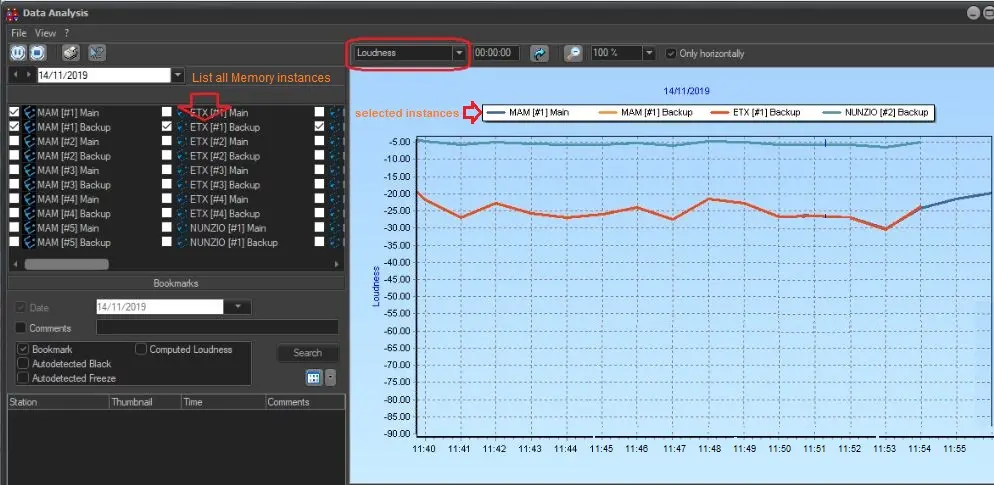The image size is (994, 485).
Task: Click the printer icon in the toolbar
Action: tap(70, 53)
